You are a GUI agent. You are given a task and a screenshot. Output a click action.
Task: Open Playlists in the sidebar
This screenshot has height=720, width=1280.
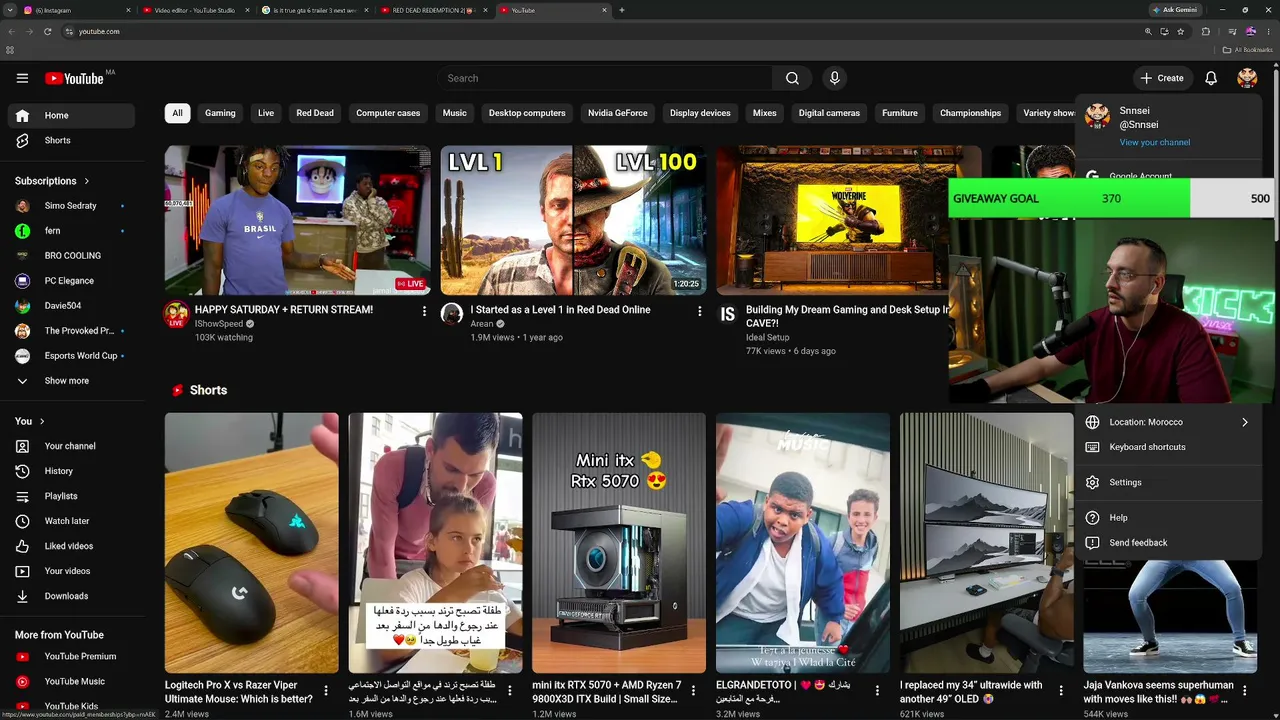click(x=70, y=496)
